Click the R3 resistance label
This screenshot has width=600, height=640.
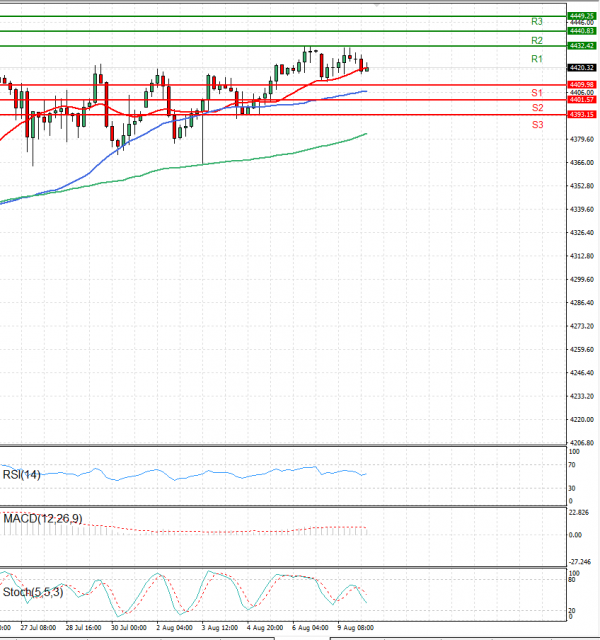coord(537,22)
